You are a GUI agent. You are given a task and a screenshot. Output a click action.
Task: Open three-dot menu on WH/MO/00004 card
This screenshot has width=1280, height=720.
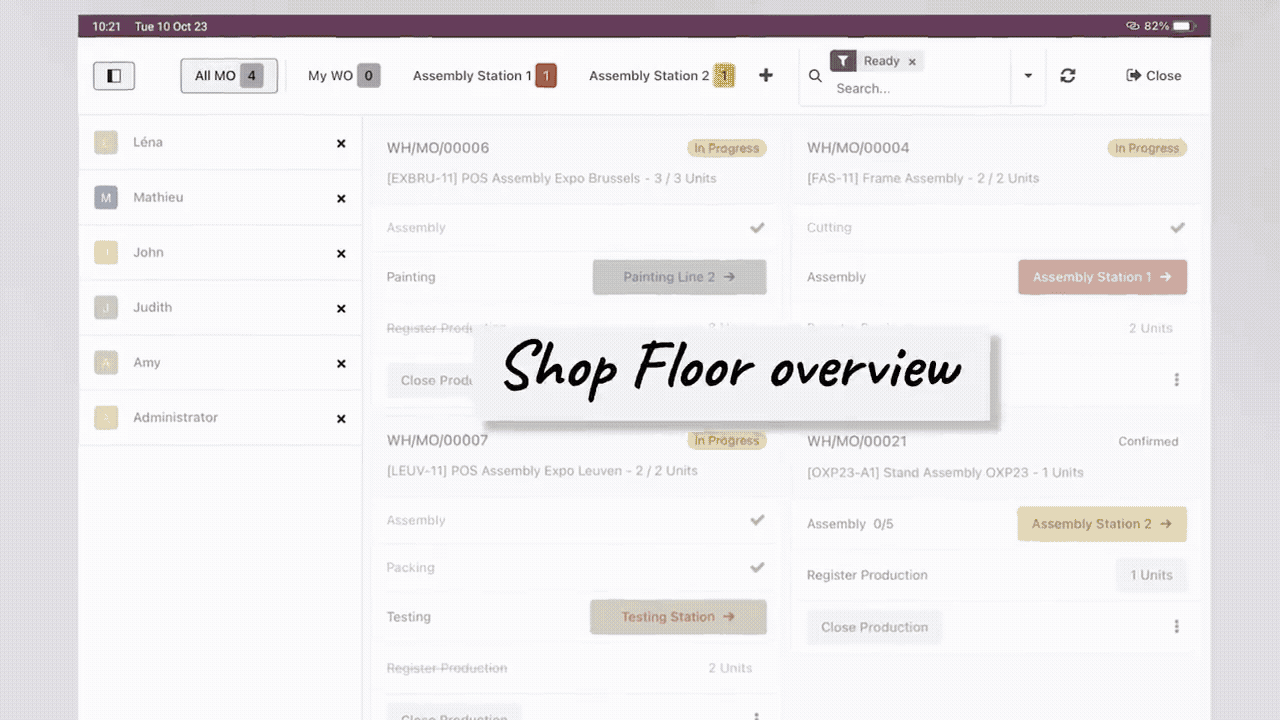click(1176, 380)
